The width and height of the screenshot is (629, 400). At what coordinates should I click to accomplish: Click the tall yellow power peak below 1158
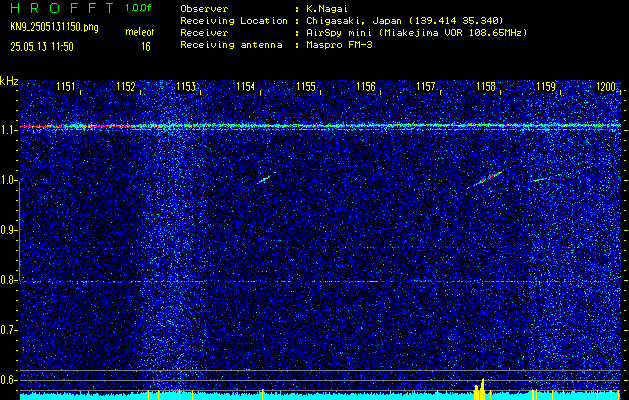[483, 388]
